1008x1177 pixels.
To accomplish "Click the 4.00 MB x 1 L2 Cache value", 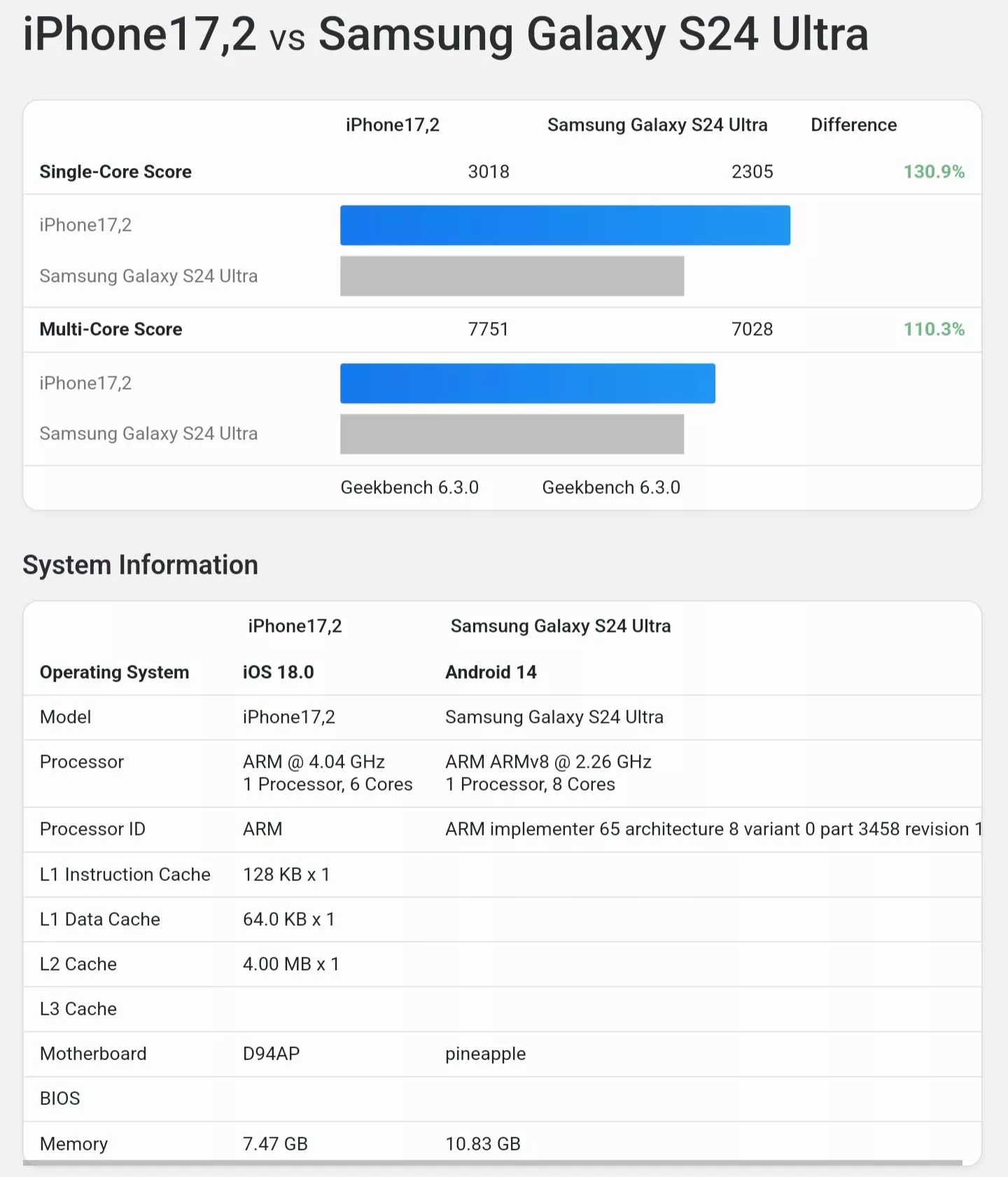I will coord(290,964).
